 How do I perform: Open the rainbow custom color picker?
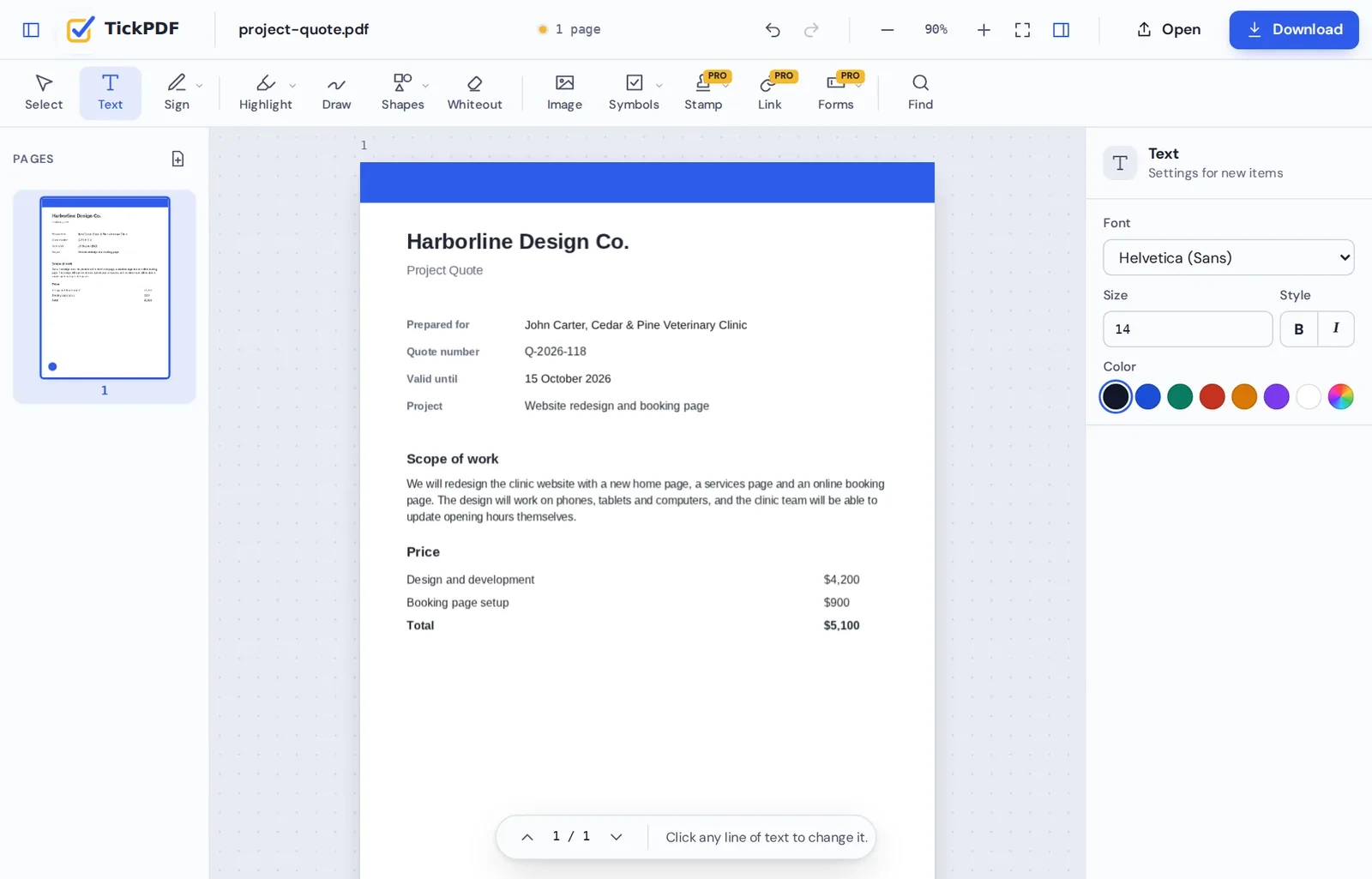1340,396
